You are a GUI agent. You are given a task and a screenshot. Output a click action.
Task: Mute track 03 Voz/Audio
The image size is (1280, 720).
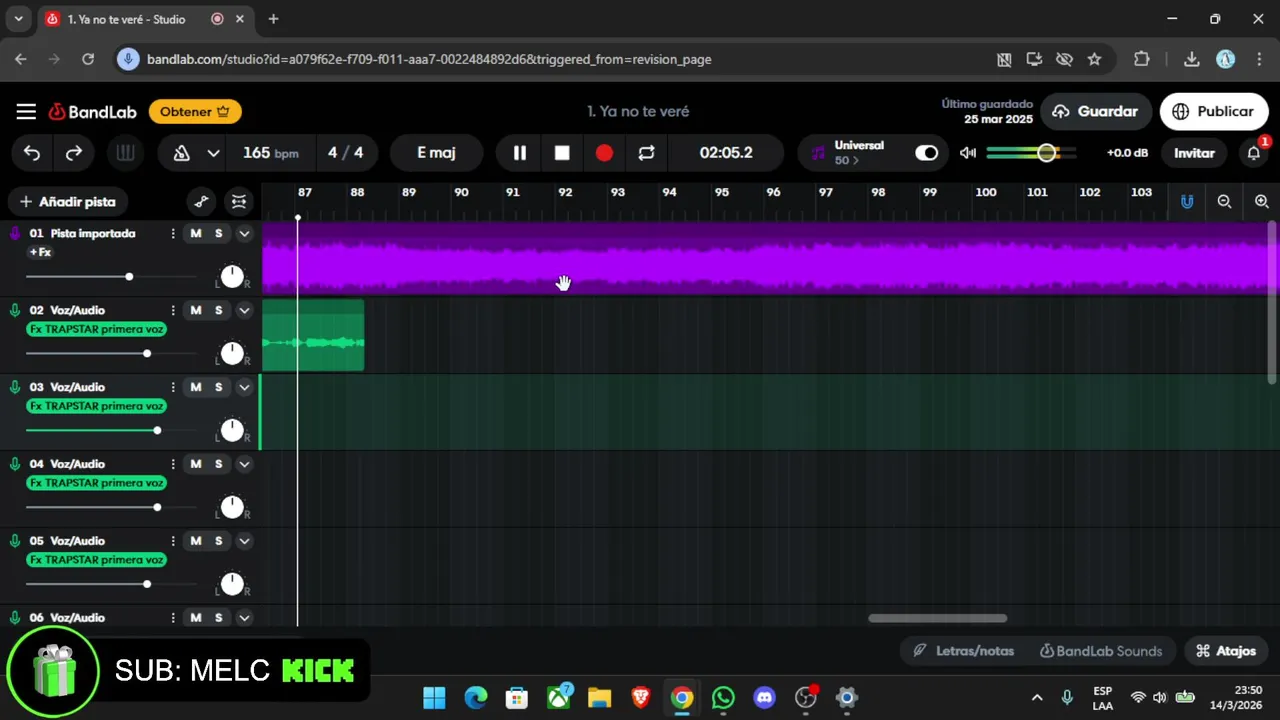pos(196,387)
